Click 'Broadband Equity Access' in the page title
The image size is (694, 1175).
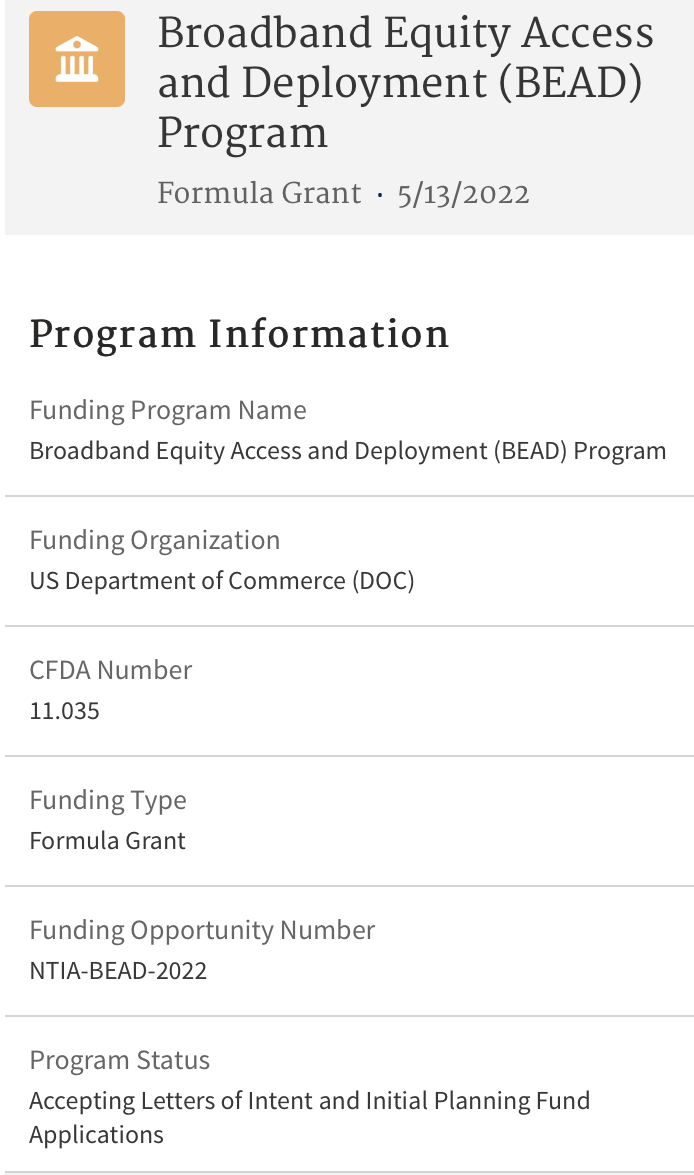405,34
